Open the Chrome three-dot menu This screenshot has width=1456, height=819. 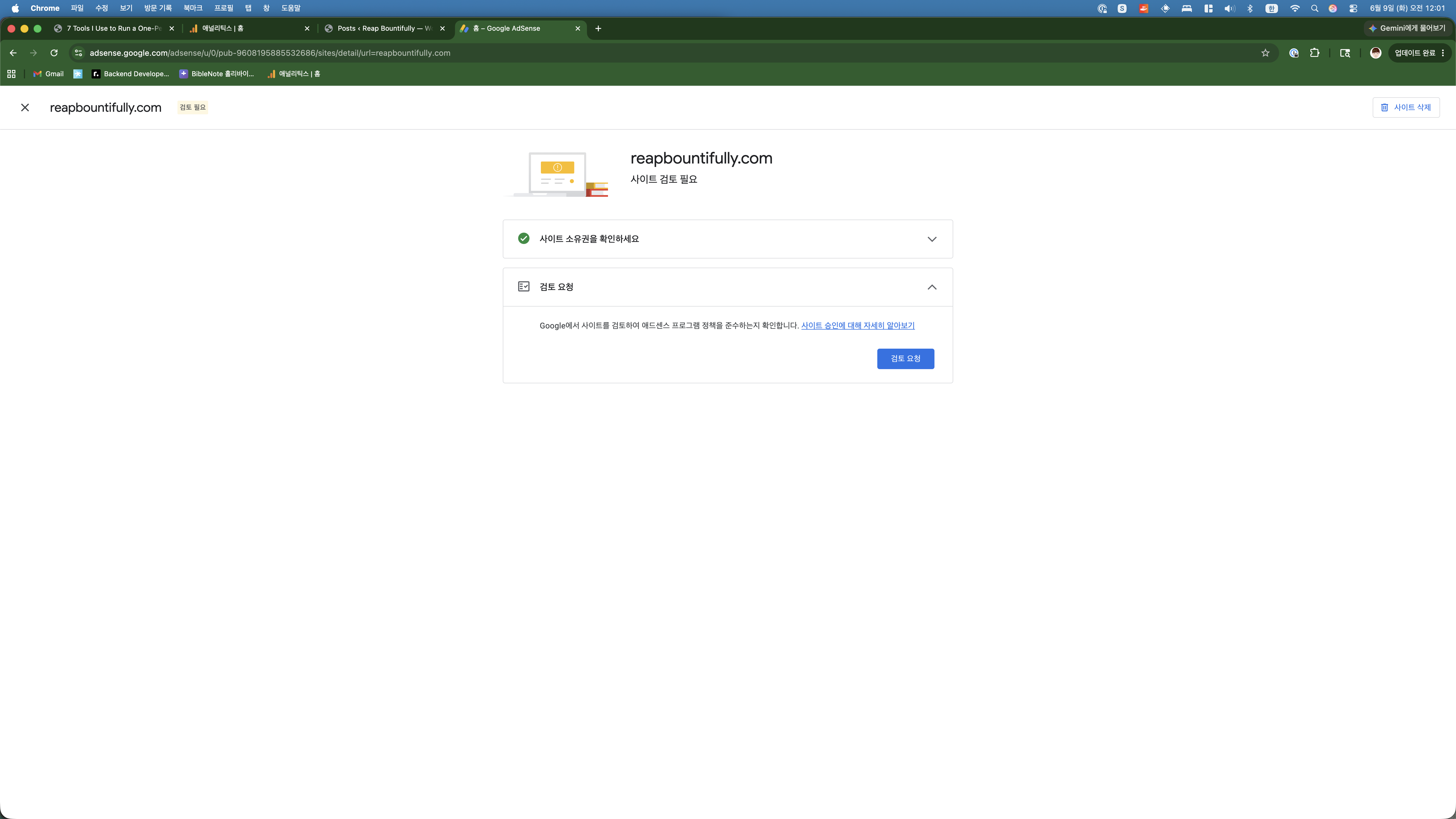(x=1443, y=53)
